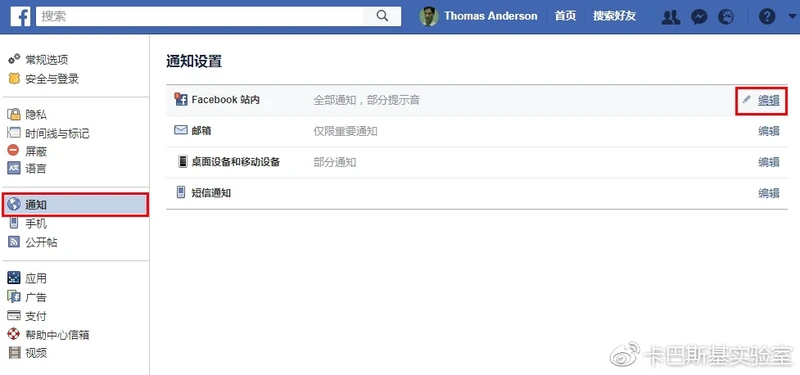Click the search magnifier button
Image resolution: width=800 pixels, height=375 pixels.
click(x=382, y=16)
